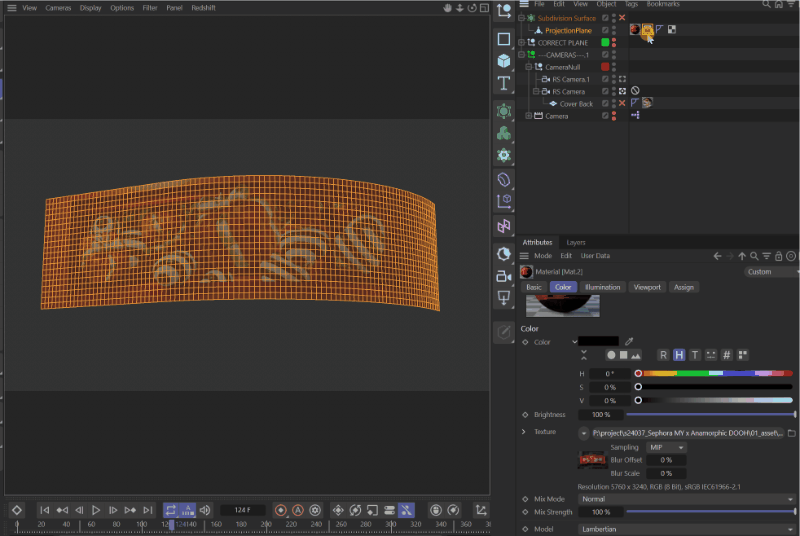Toggle Subdivision Surface enabled state X

tap(622, 18)
